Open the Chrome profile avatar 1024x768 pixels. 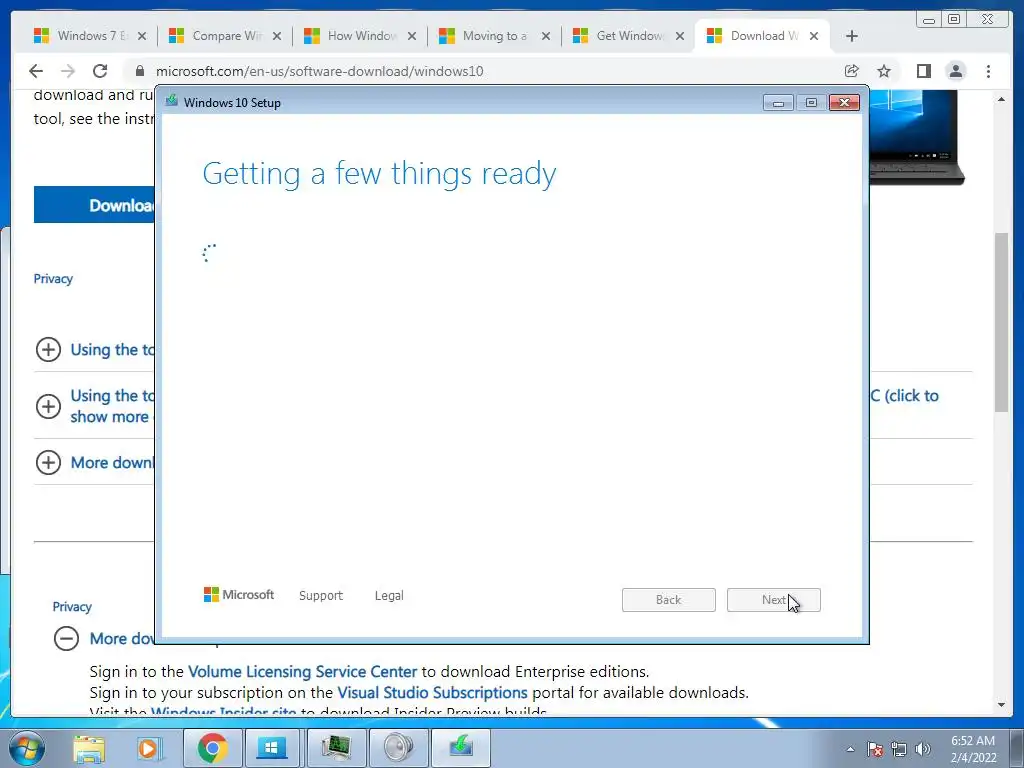955,71
